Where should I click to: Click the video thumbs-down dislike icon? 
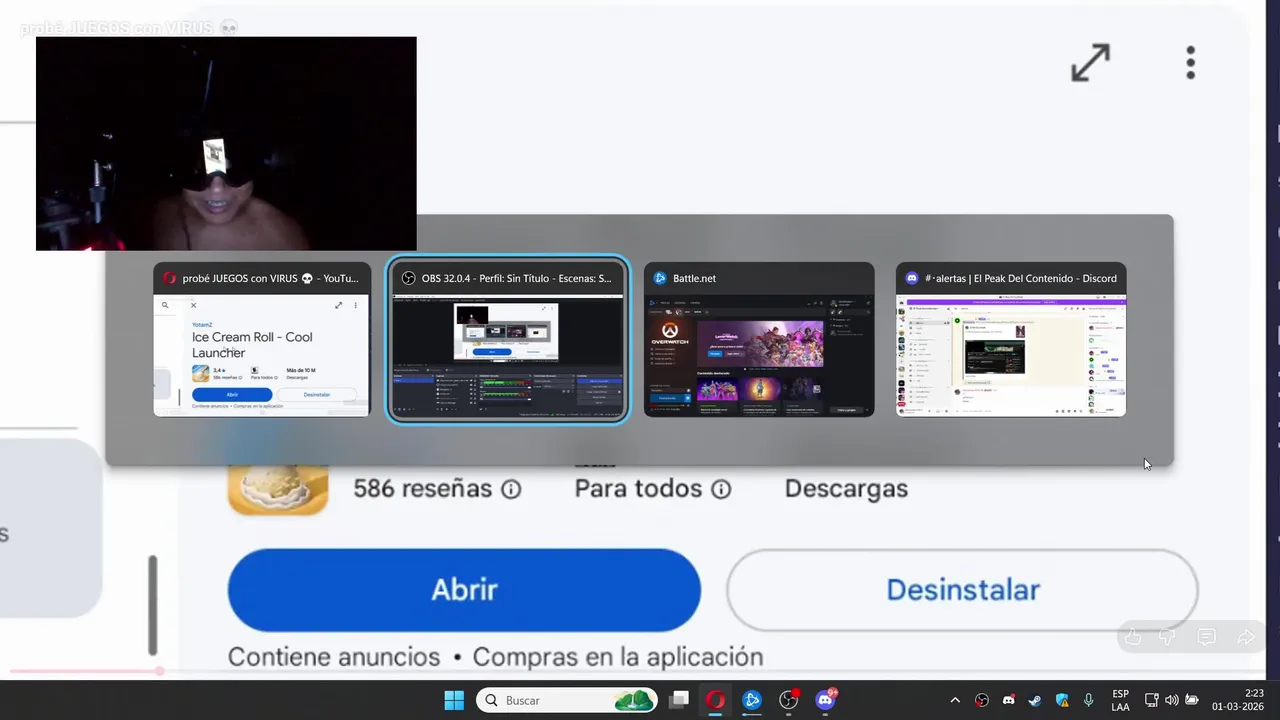coord(1167,637)
